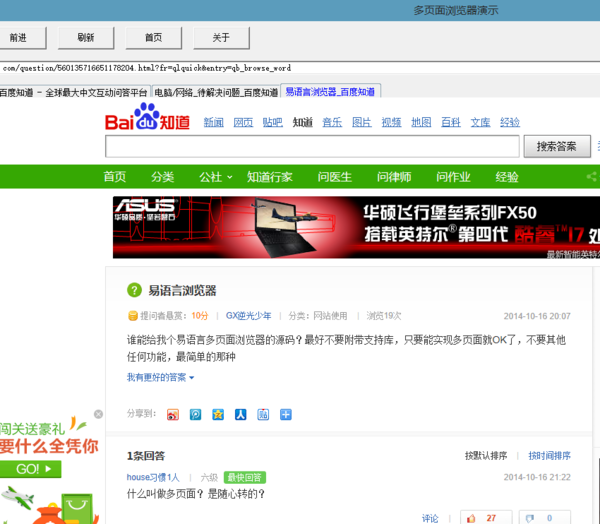This screenshot has height=524, width=600.
Task: Open more share options plus icon
Action: (286, 415)
